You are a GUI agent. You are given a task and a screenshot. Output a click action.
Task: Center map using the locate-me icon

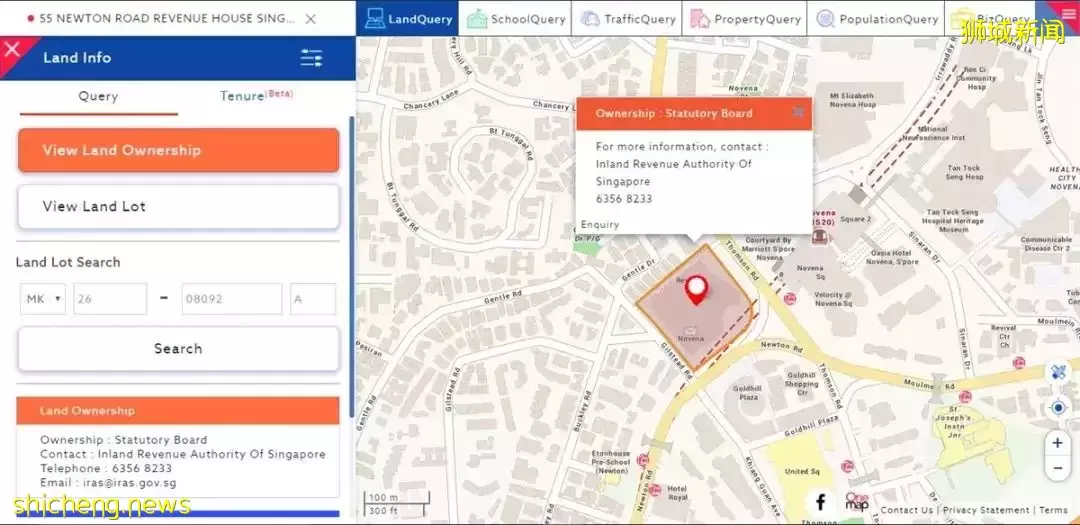point(1058,407)
